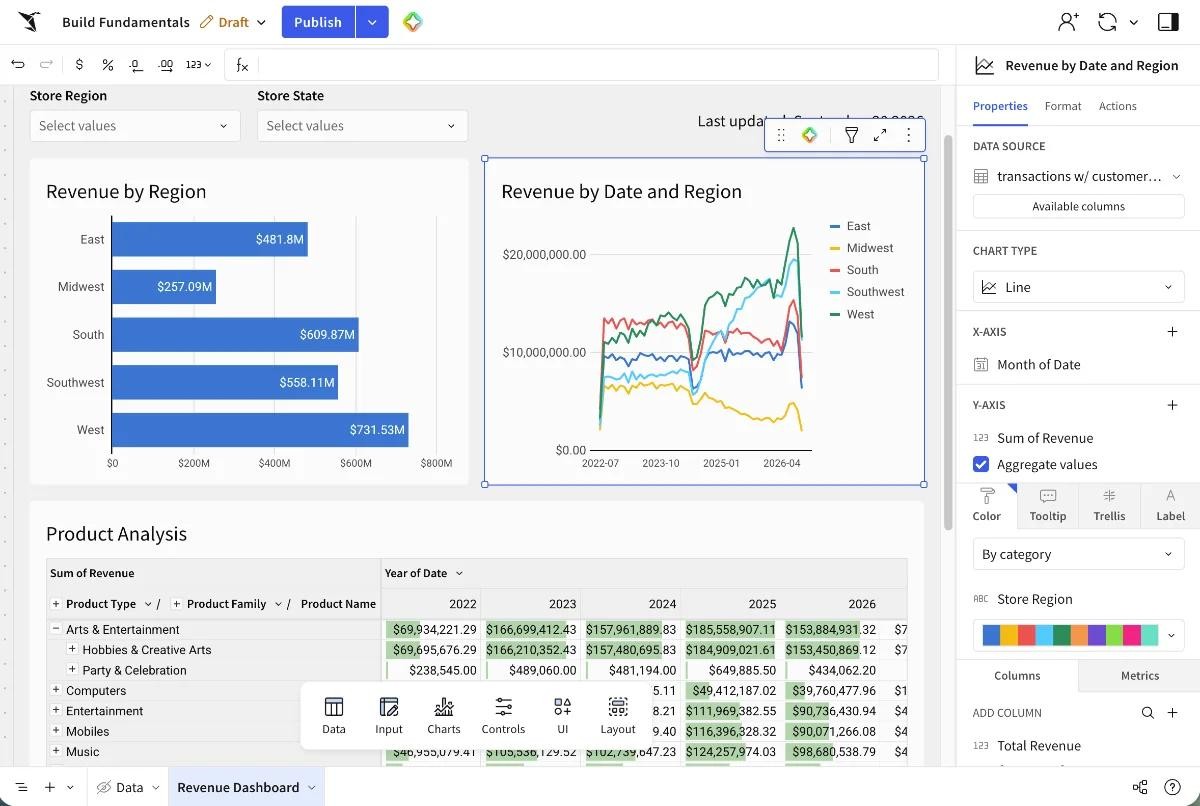Select the Label tab
The image size is (1200, 806).
[x=1170, y=506]
